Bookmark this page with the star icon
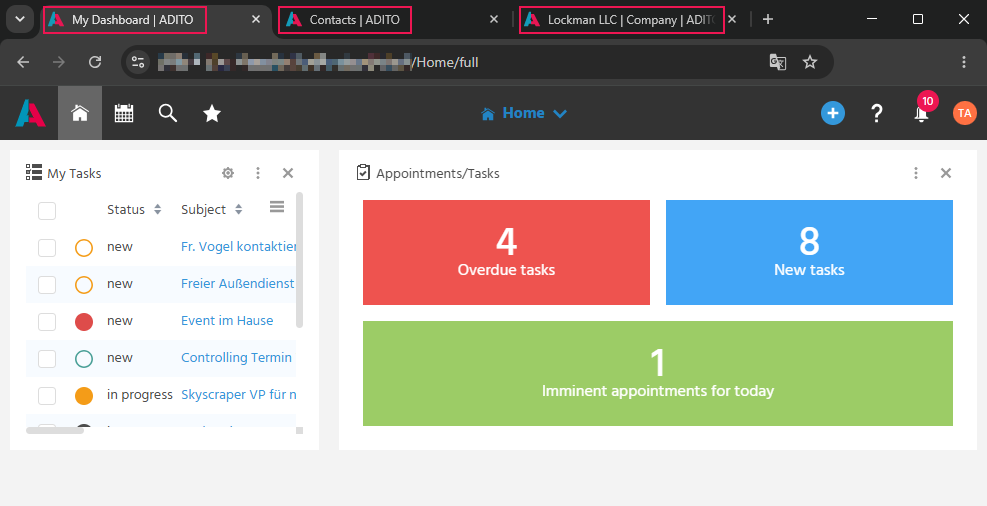 point(810,62)
